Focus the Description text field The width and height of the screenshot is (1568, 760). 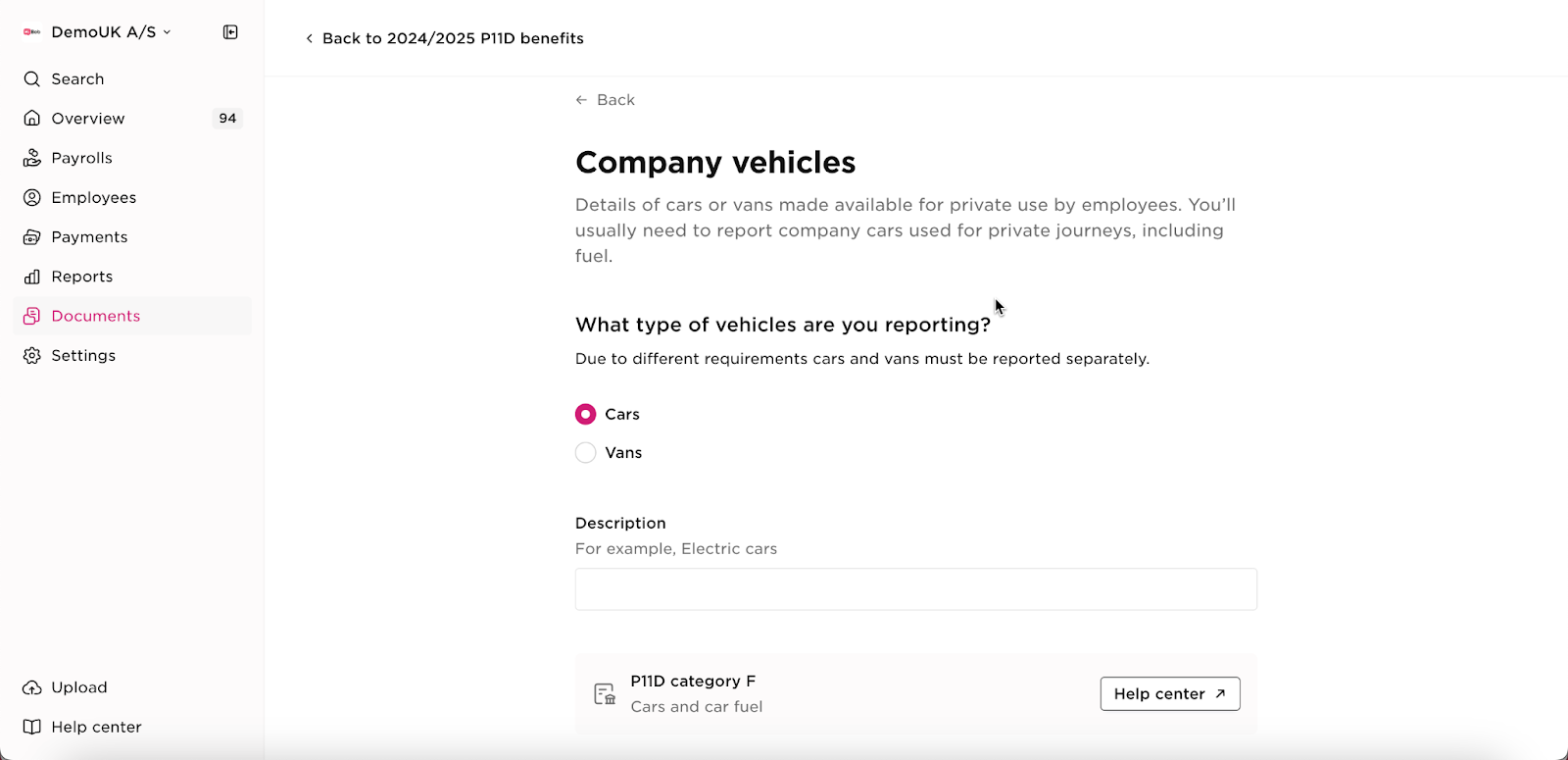click(915, 589)
